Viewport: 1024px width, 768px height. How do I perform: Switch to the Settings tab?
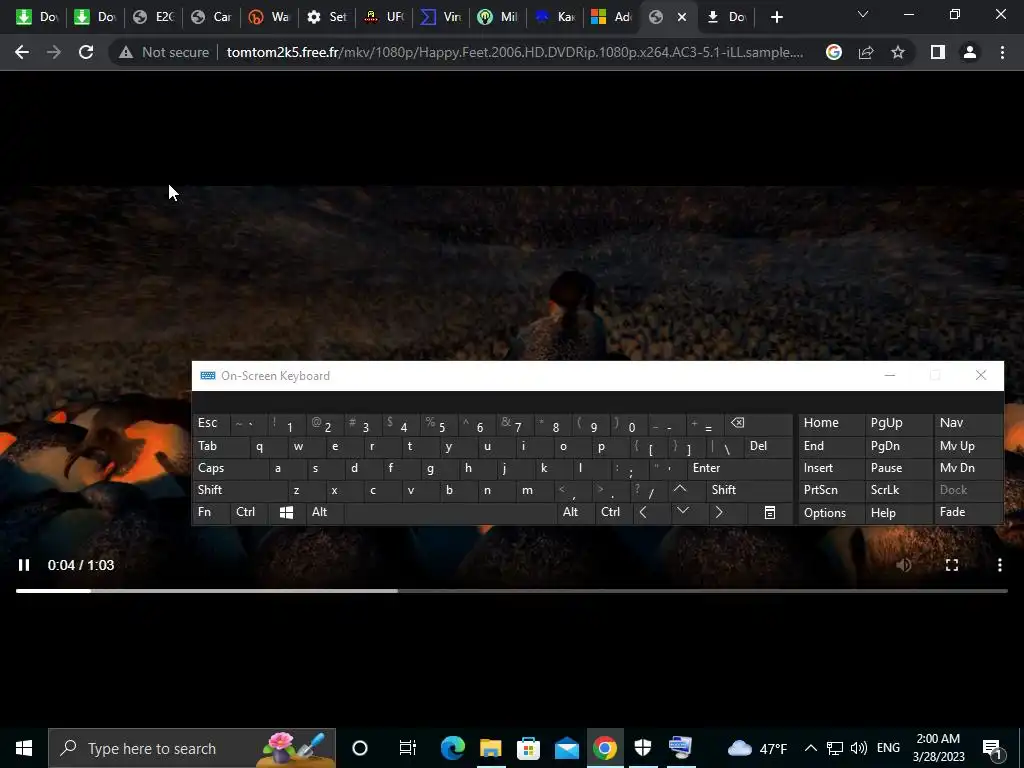coord(327,17)
